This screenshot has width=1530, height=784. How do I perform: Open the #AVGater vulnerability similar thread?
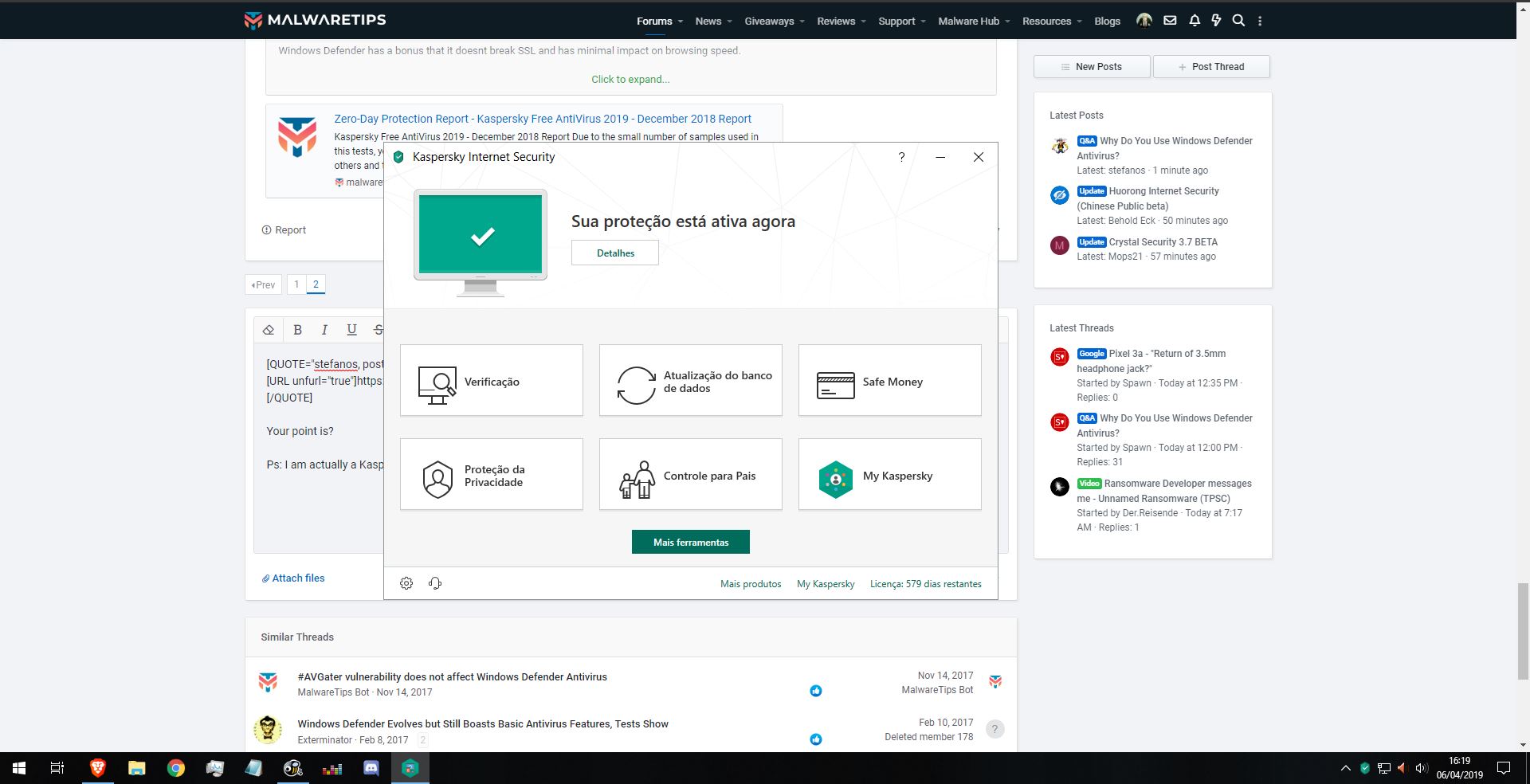point(452,677)
